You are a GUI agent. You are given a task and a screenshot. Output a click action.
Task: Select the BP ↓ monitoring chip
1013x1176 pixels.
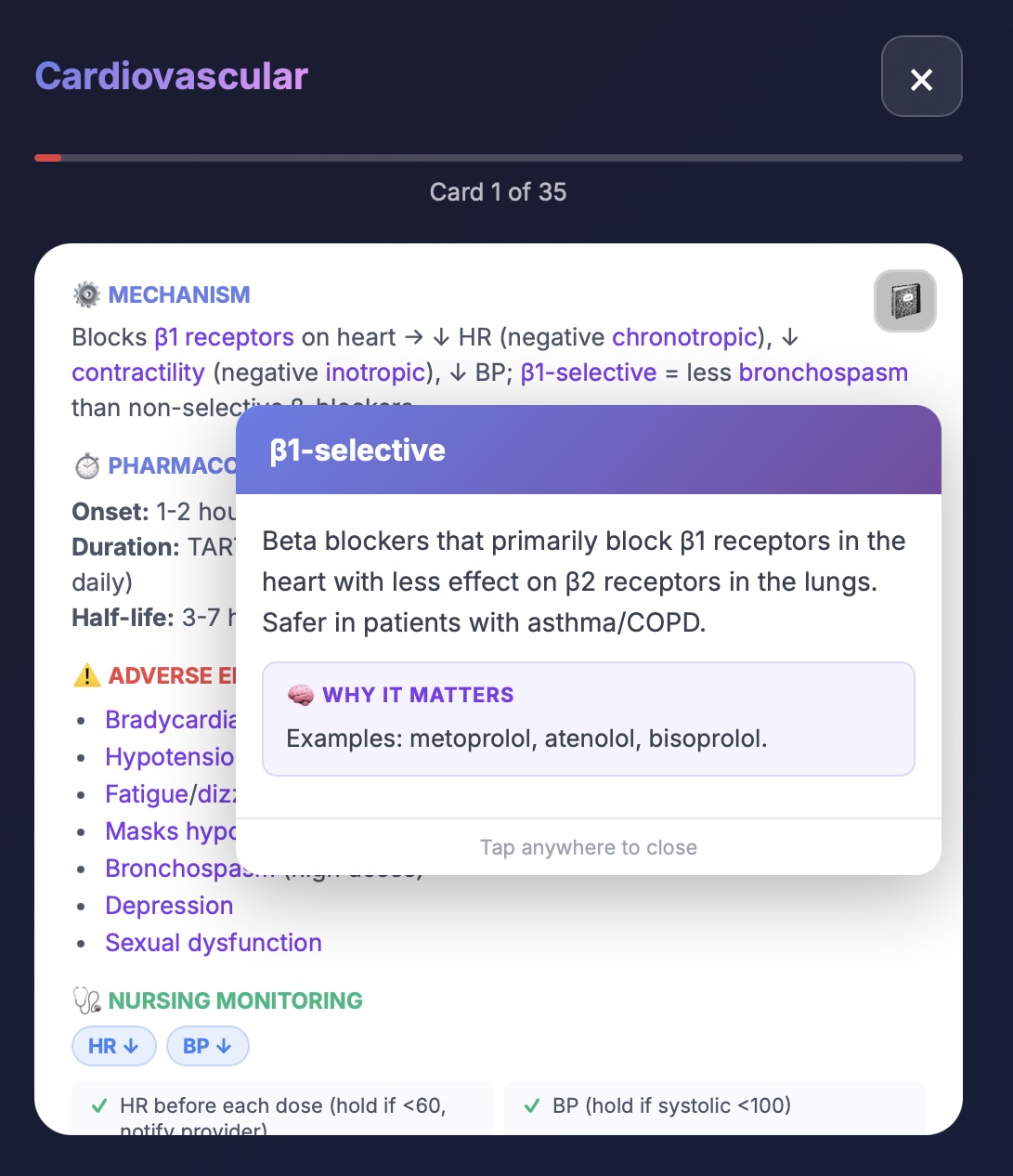tap(208, 1046)
